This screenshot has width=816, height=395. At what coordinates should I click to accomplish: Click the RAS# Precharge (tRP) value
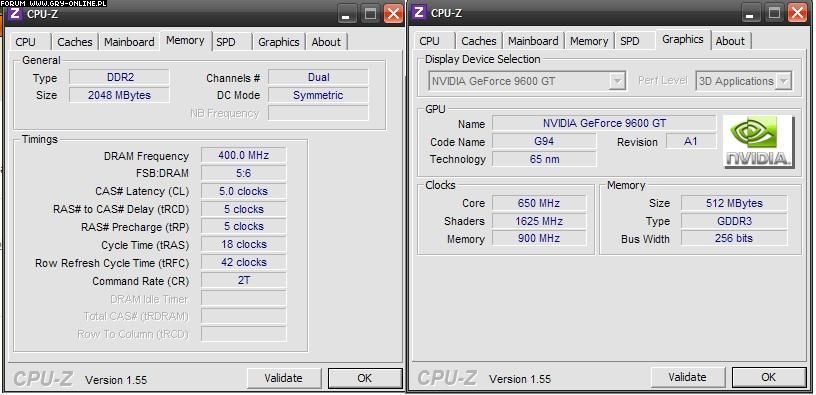[244, 226]
